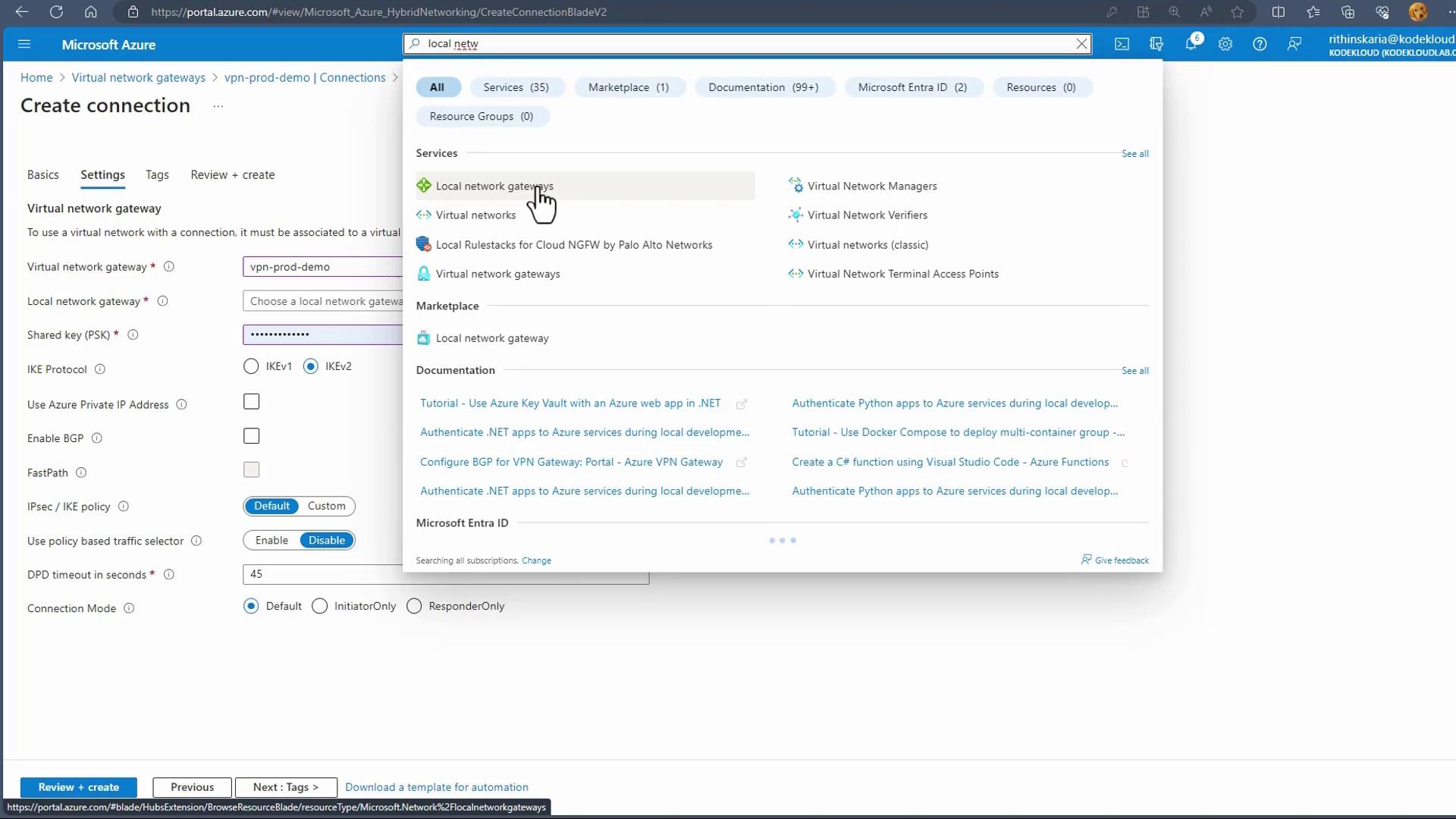Switch to the Basics tab
The image size is (1456, 819).
[42, 174]
